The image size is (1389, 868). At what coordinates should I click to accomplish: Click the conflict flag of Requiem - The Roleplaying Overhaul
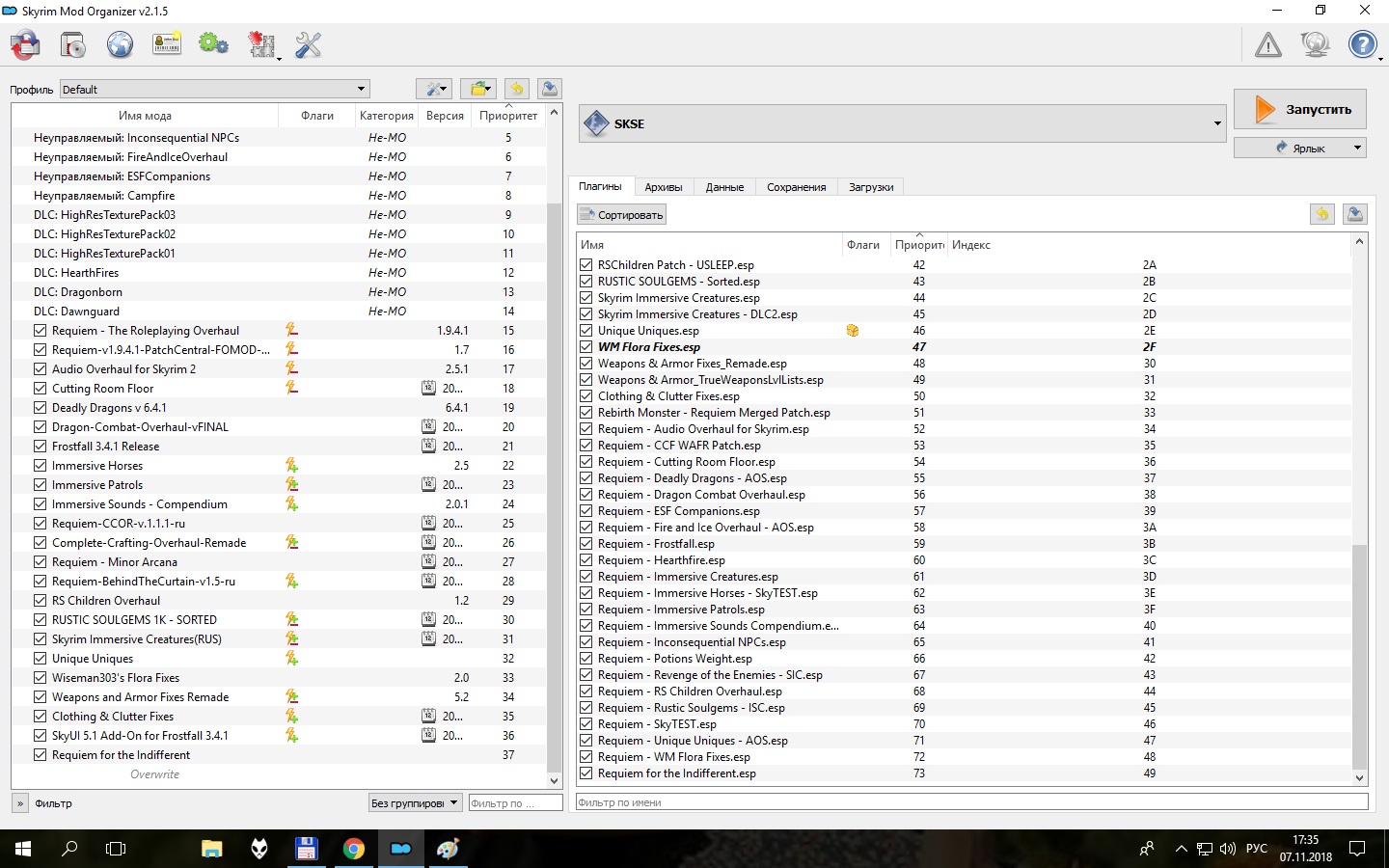point(291,331)
